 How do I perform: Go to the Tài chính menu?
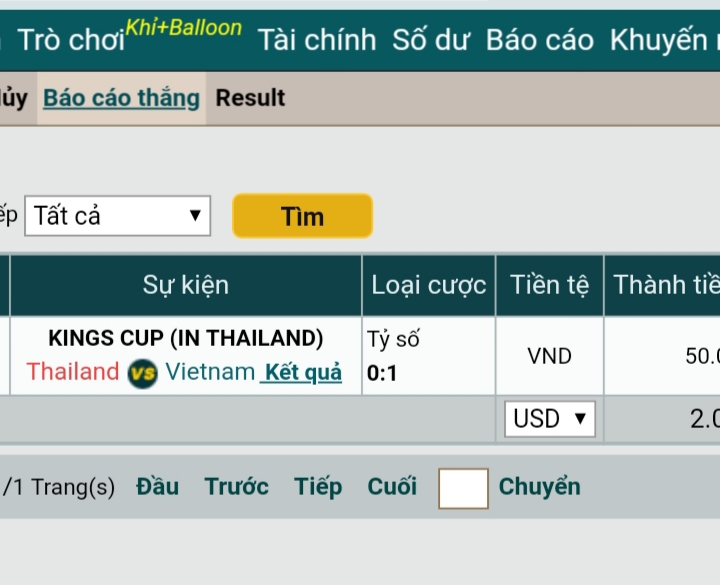[x=317, y=40]
